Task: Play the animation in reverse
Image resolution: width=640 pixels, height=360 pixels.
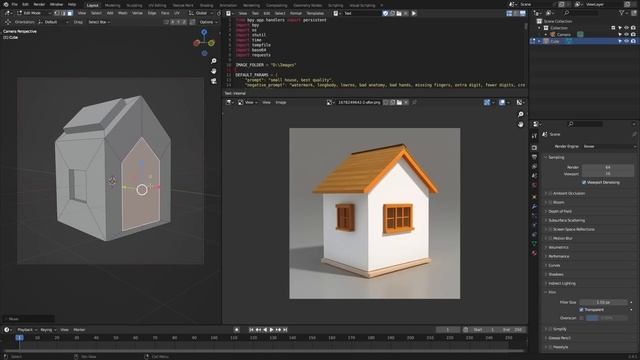Action: point(265,330)
